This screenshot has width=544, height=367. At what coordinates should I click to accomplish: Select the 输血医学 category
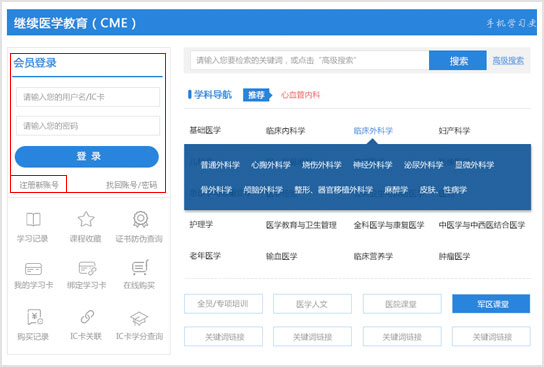coord(281,256)
